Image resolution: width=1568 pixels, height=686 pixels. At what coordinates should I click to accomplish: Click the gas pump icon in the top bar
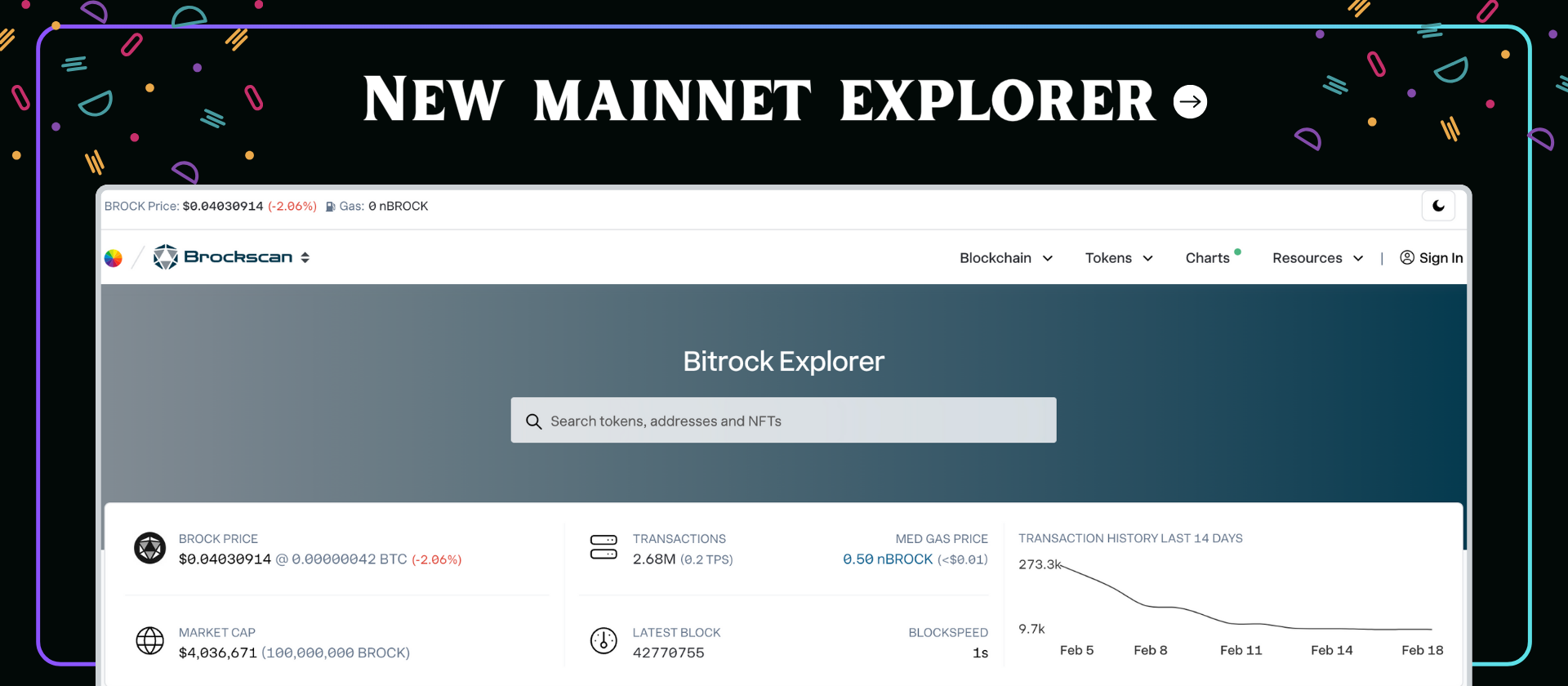[330, 207]
